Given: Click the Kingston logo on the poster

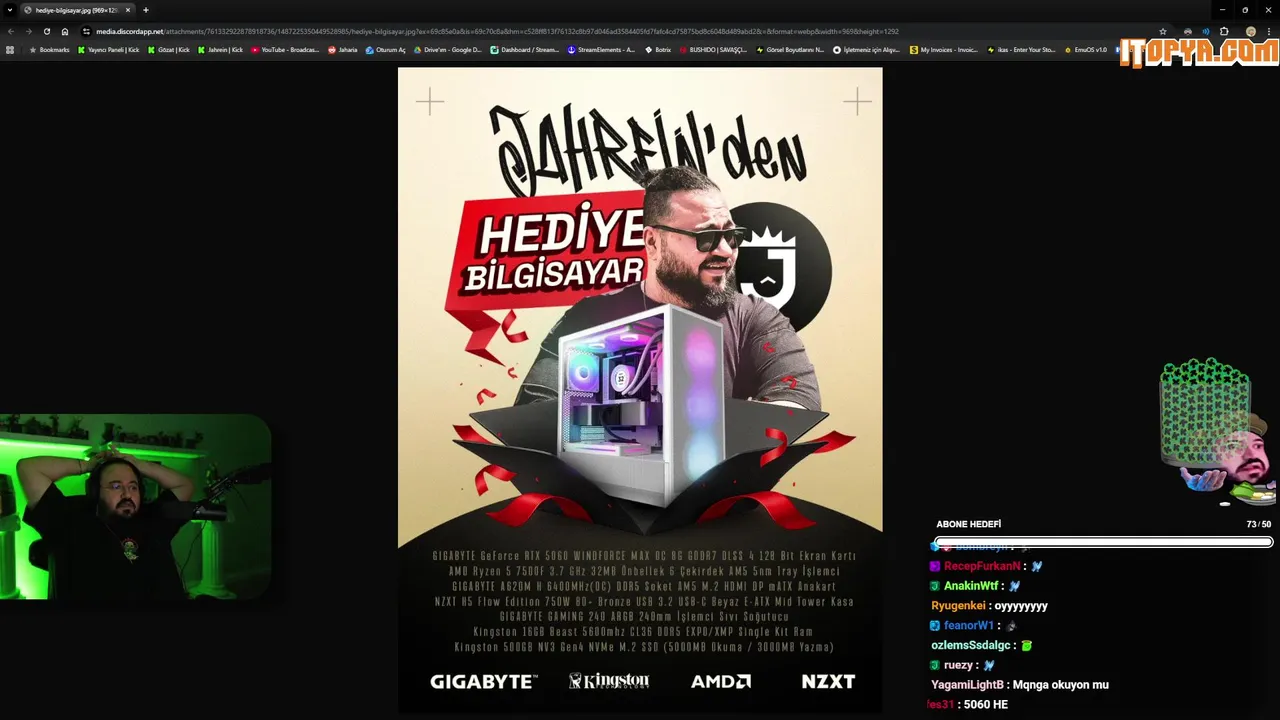Looking at the screenshot, I should (609, 681).
